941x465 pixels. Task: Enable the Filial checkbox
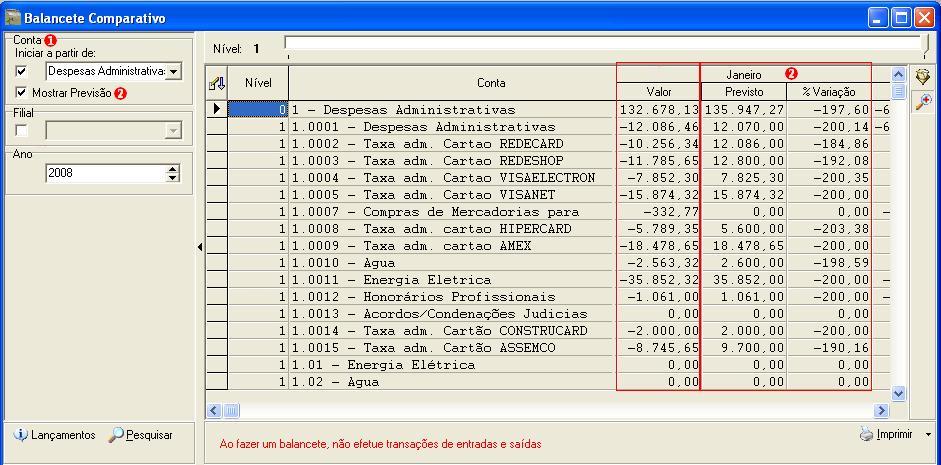(x=22, y=130)
